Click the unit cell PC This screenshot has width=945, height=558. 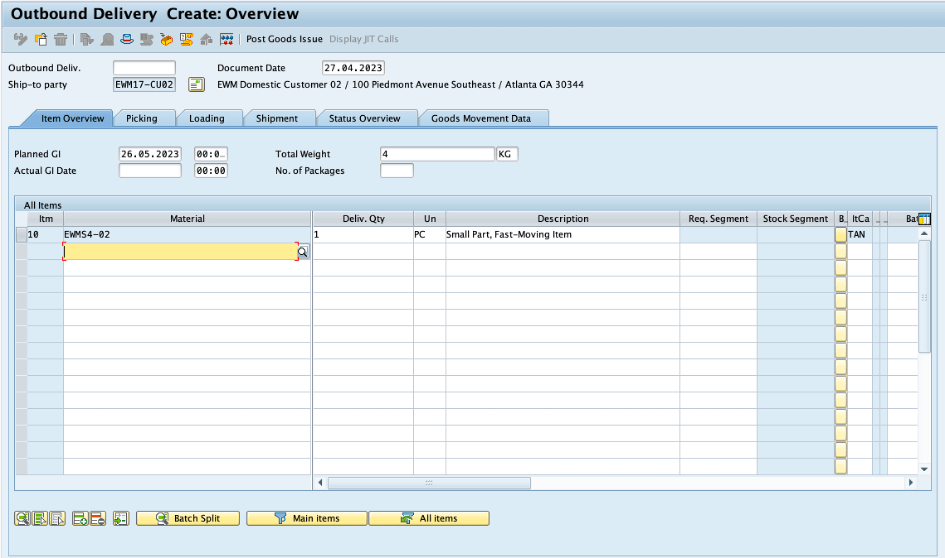coord(429,234)
